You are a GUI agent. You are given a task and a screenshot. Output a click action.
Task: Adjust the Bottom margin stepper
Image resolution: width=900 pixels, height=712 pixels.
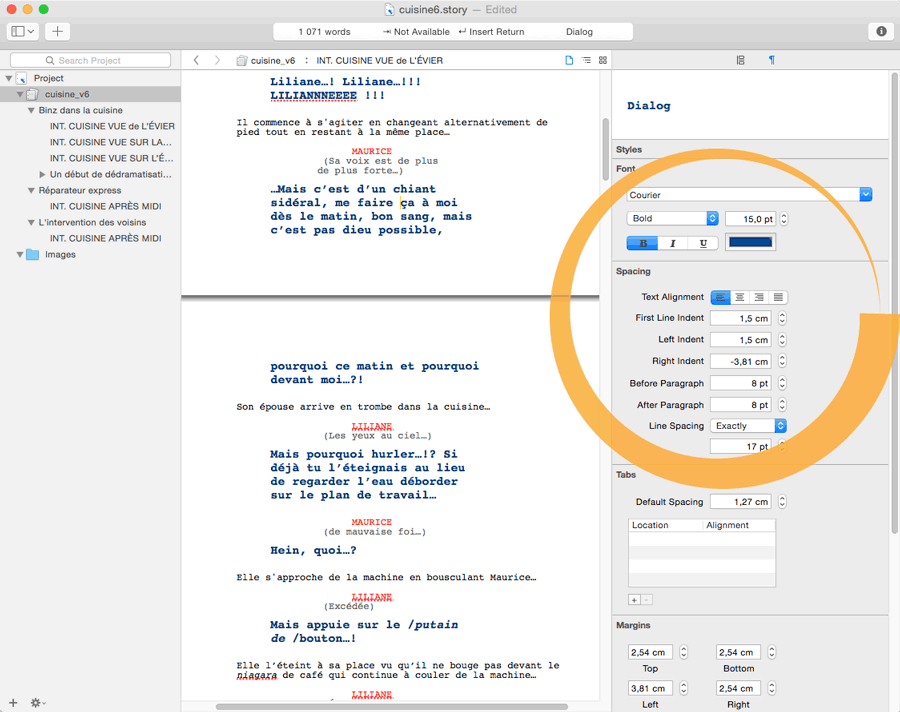(772, 652)
